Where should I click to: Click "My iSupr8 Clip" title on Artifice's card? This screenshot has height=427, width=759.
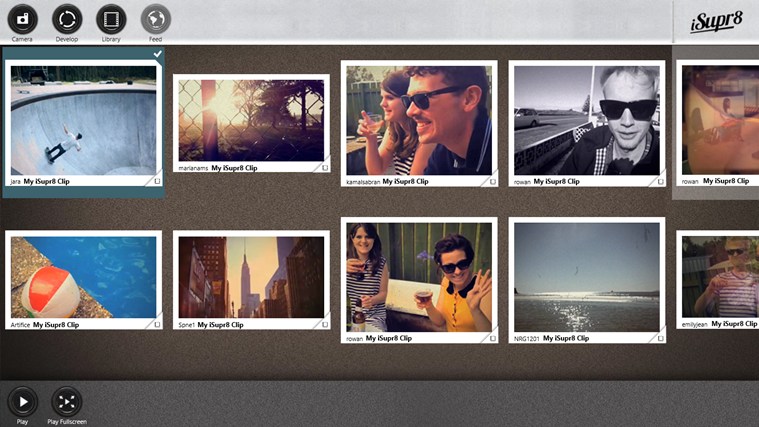tap(56, 324)
